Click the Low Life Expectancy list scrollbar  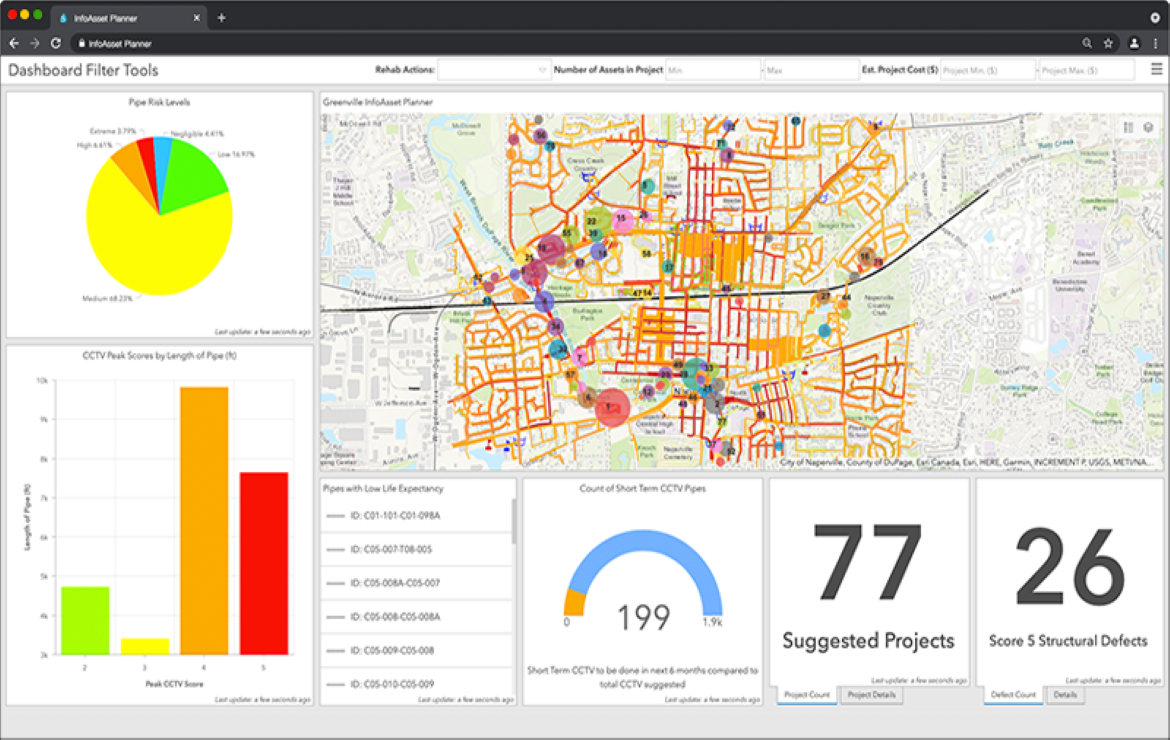[514, 521]
